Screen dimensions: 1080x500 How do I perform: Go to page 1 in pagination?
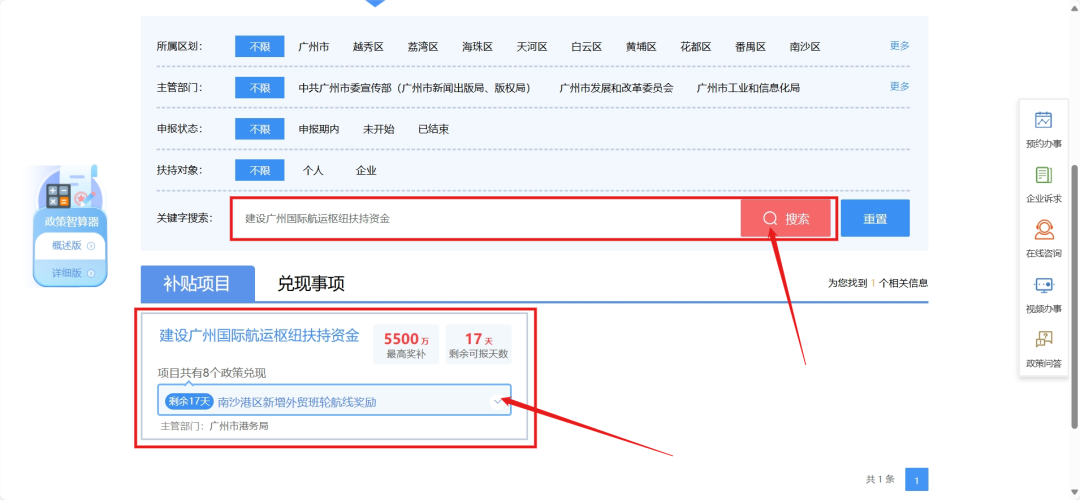[x=917, y=479]
